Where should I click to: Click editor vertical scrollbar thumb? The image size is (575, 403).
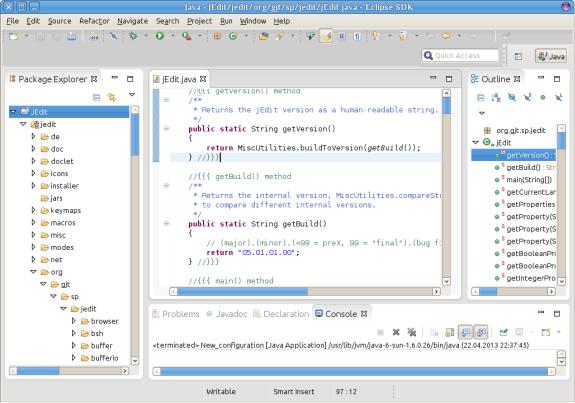click(x=446, y=106)
